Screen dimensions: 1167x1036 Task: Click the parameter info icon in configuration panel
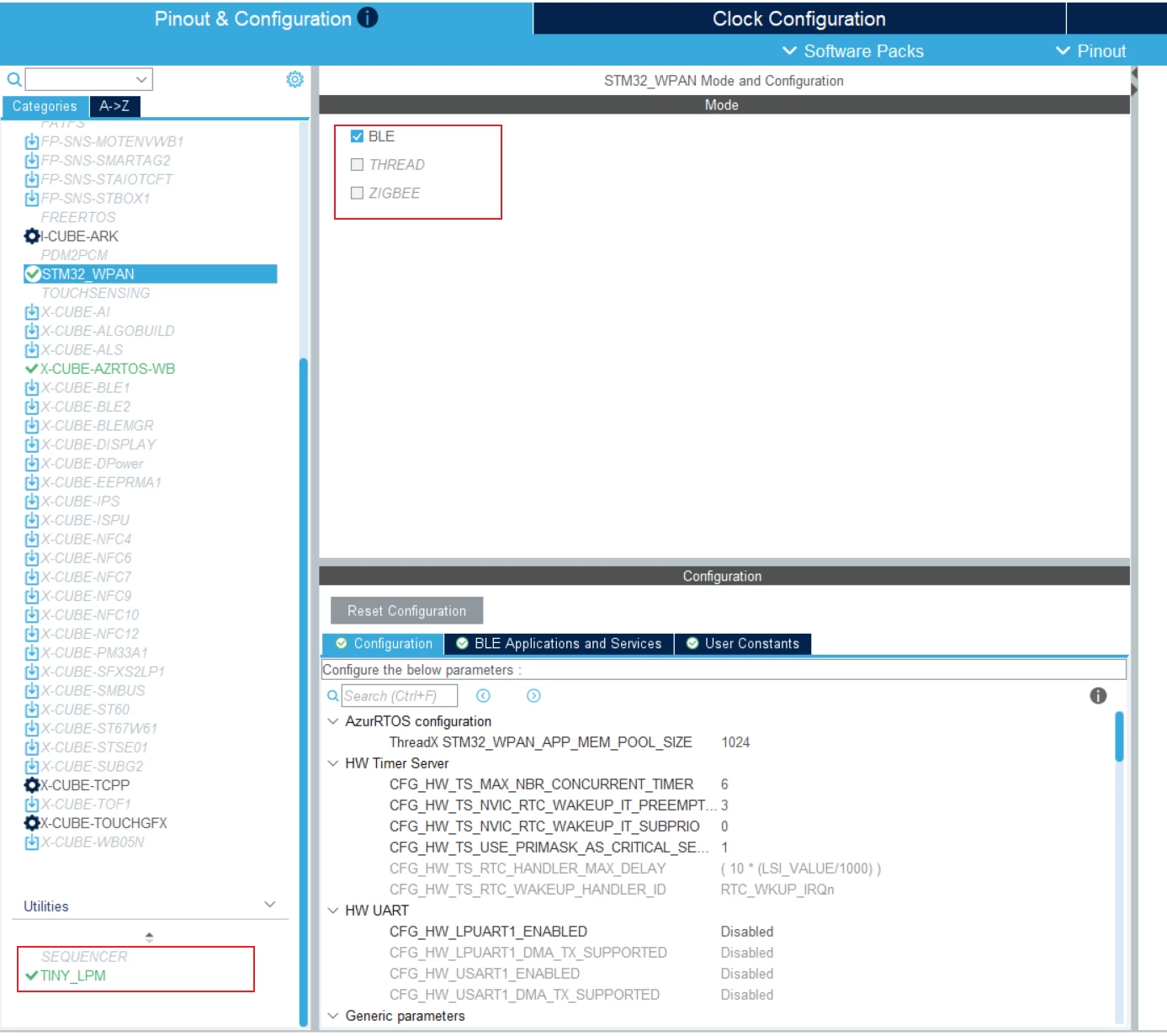tap(1098, 696)
